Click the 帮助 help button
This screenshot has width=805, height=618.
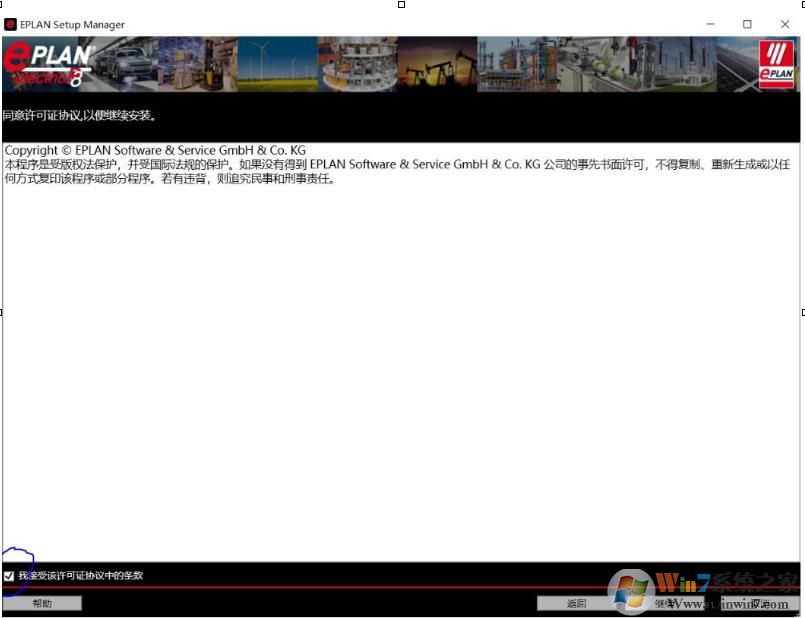tap(42, 603)
